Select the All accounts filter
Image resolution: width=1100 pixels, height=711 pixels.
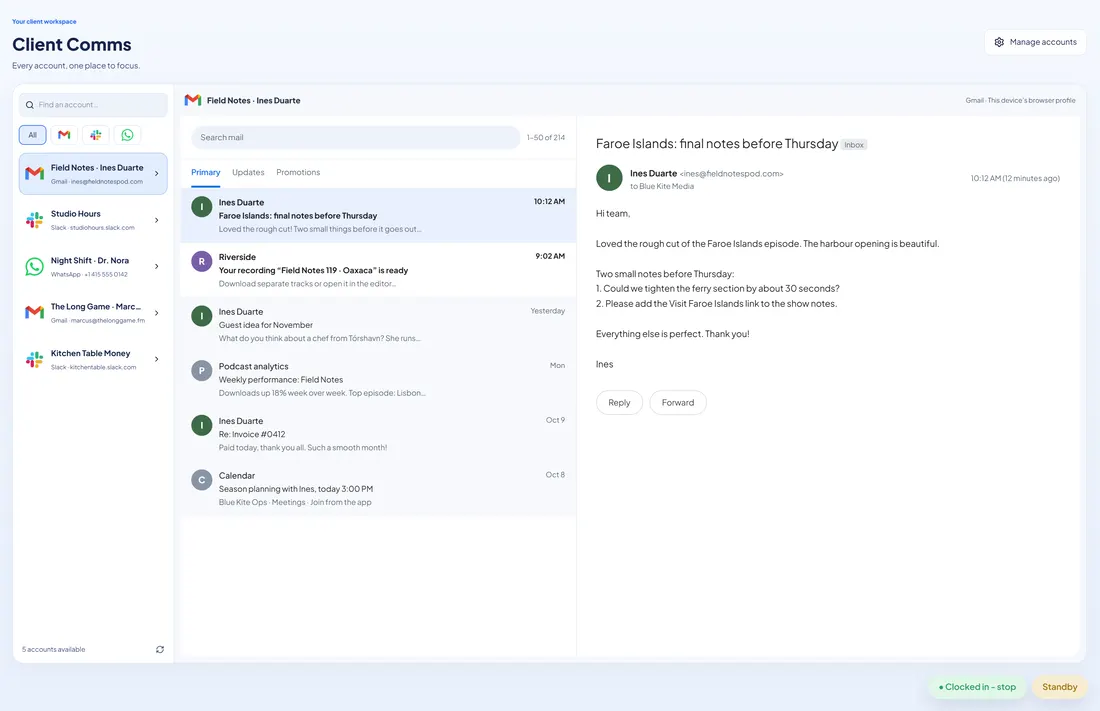point(32,135)
